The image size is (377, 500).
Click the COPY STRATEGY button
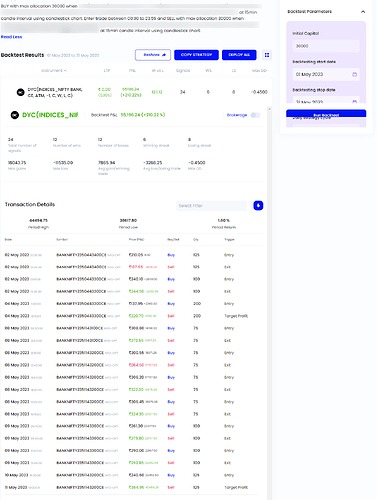point(196,55)
